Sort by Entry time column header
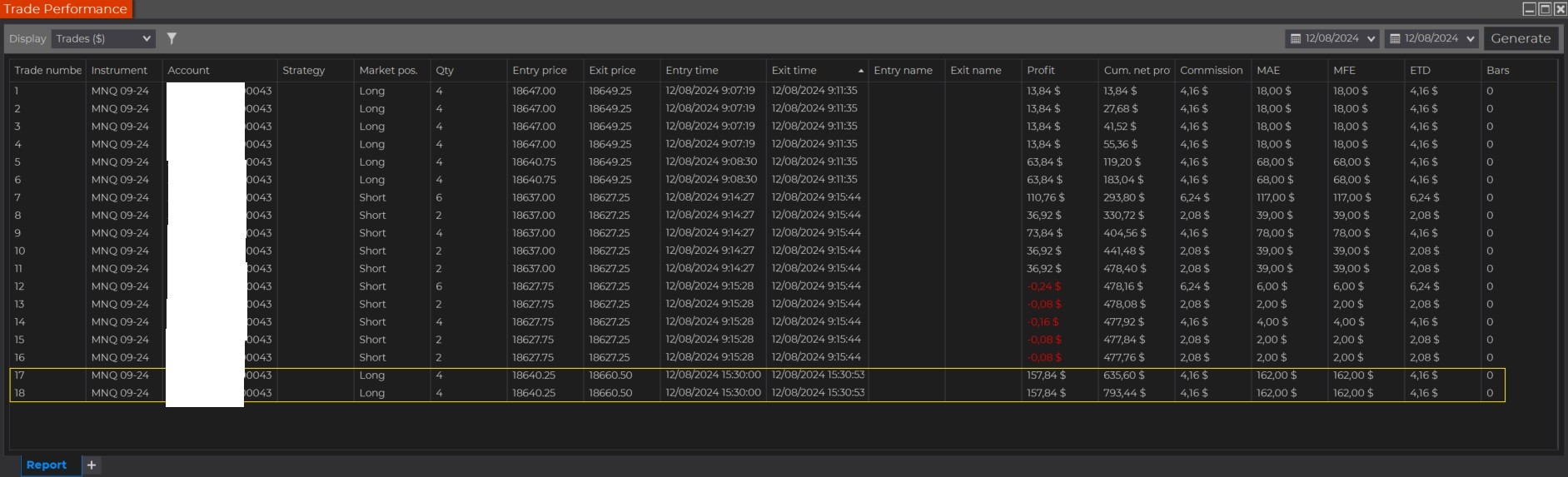 tap(713, 71)
